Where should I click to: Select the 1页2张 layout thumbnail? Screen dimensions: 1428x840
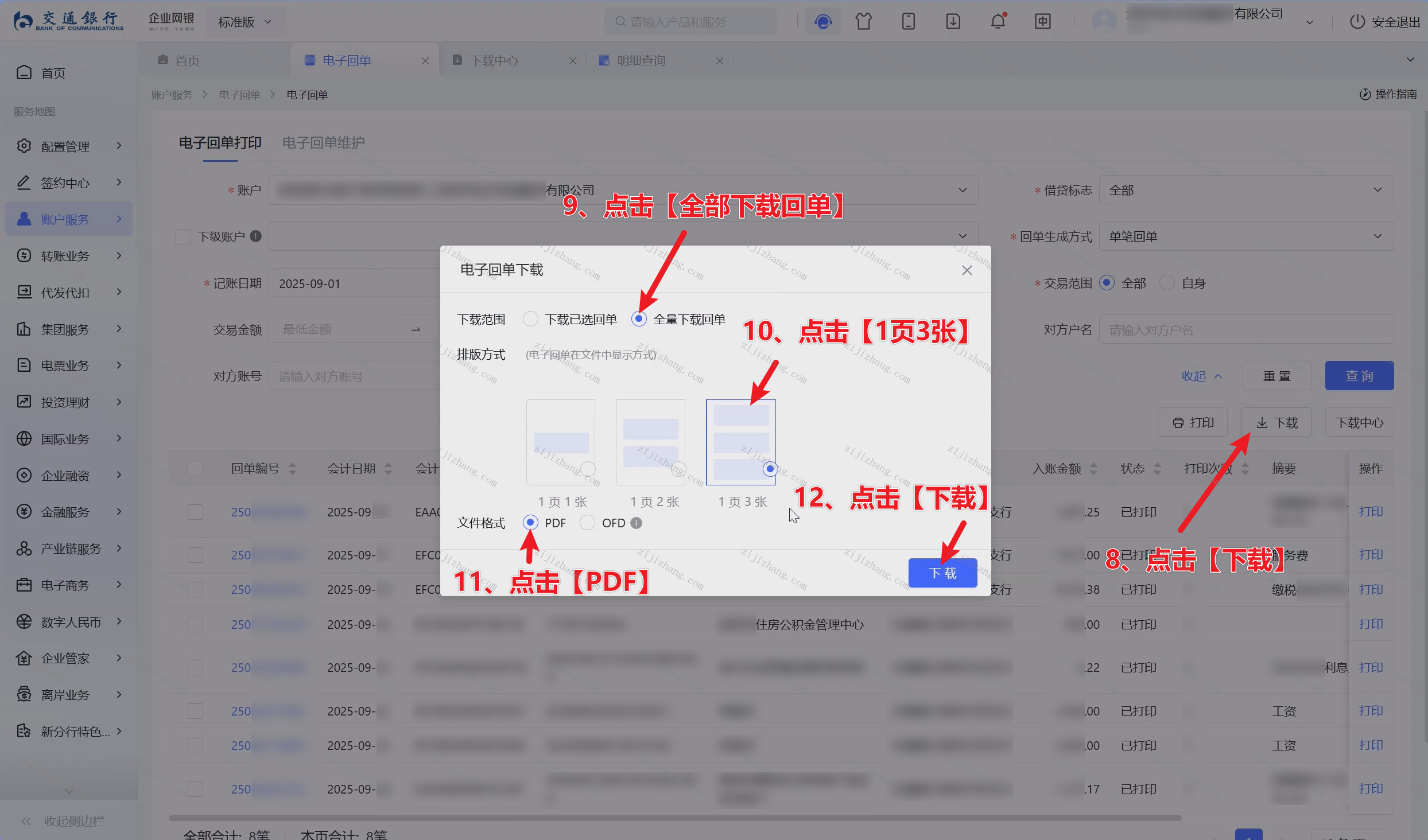tap(650, 442)
